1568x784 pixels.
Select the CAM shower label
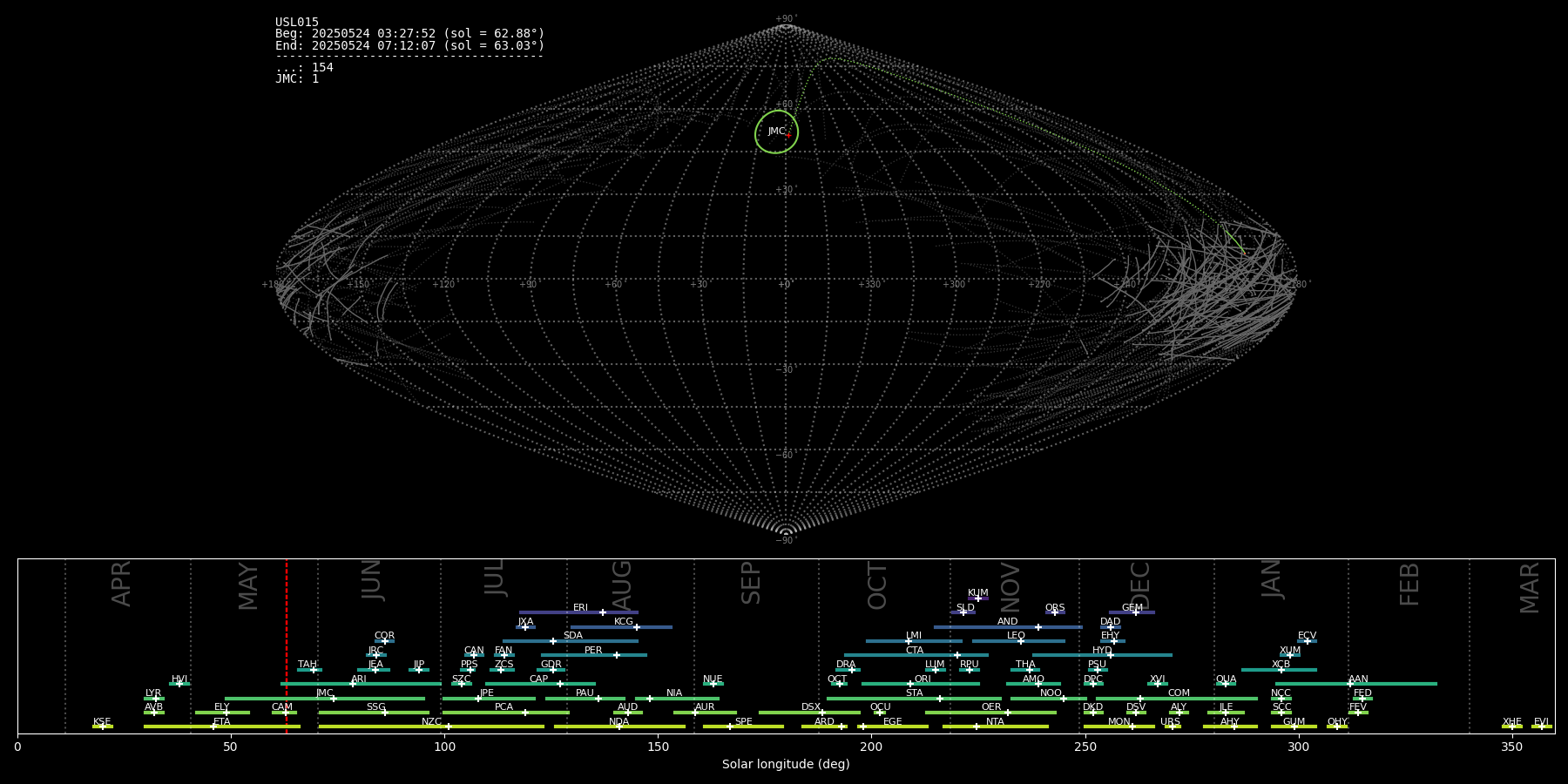click(282, 707)
